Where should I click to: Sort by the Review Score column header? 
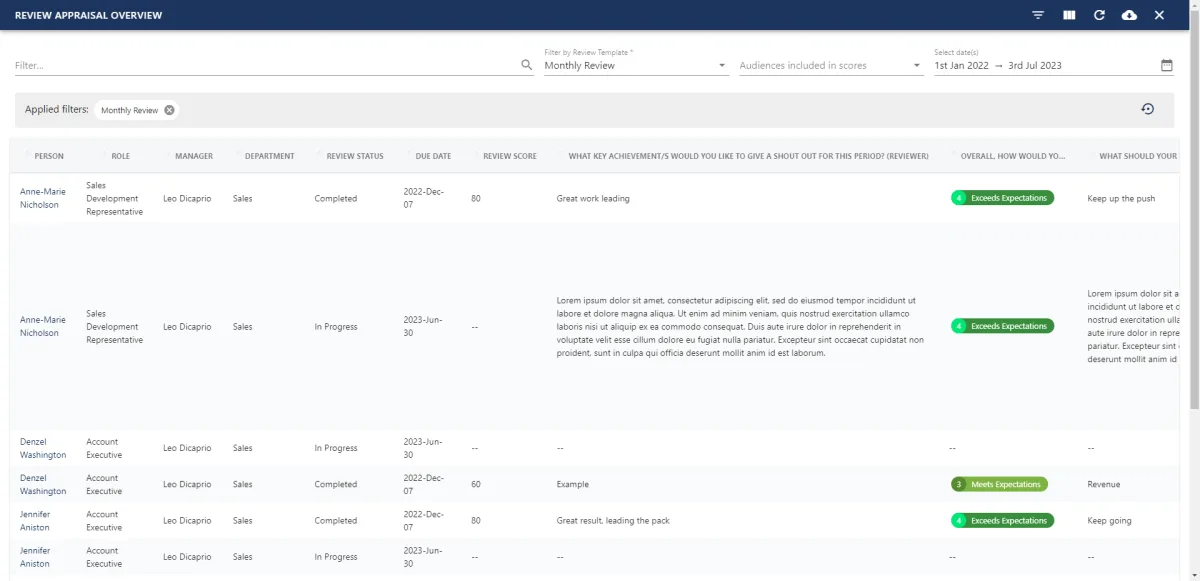point(509,156)
